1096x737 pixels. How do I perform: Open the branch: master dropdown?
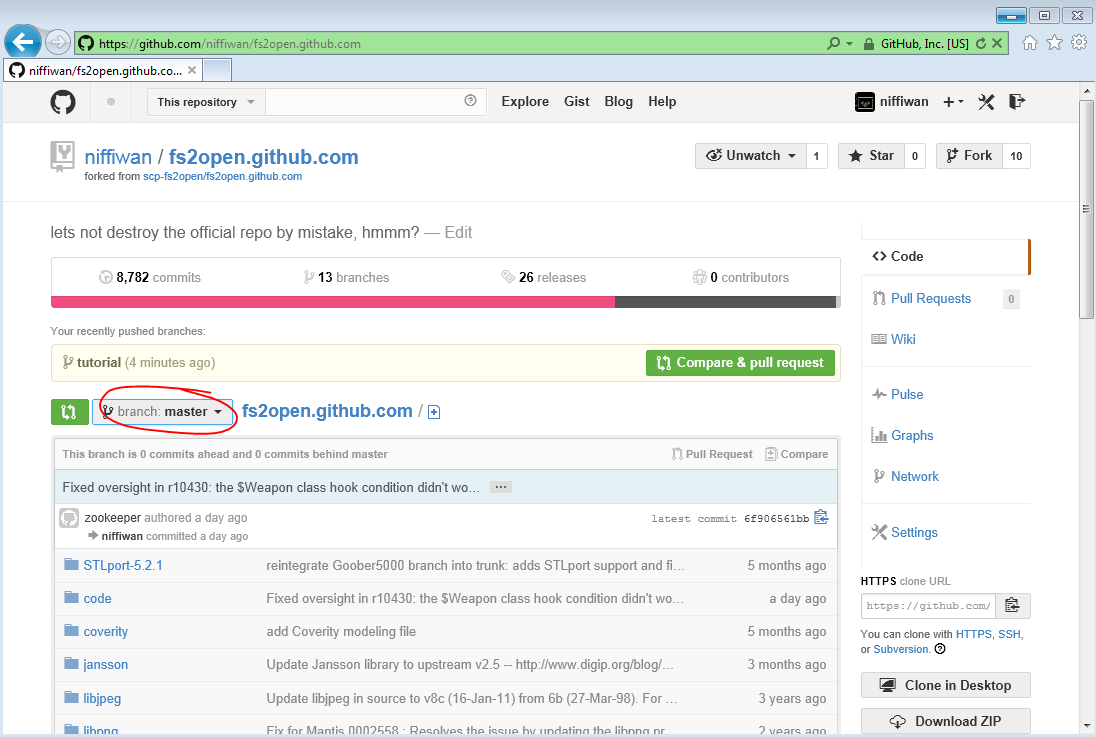tap(163, 412)
